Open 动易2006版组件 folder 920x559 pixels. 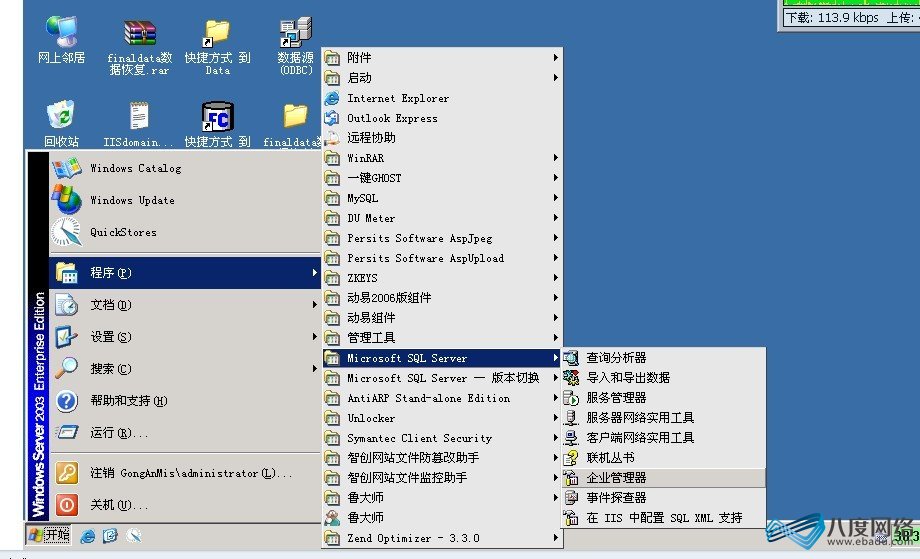tap(442, 297)
